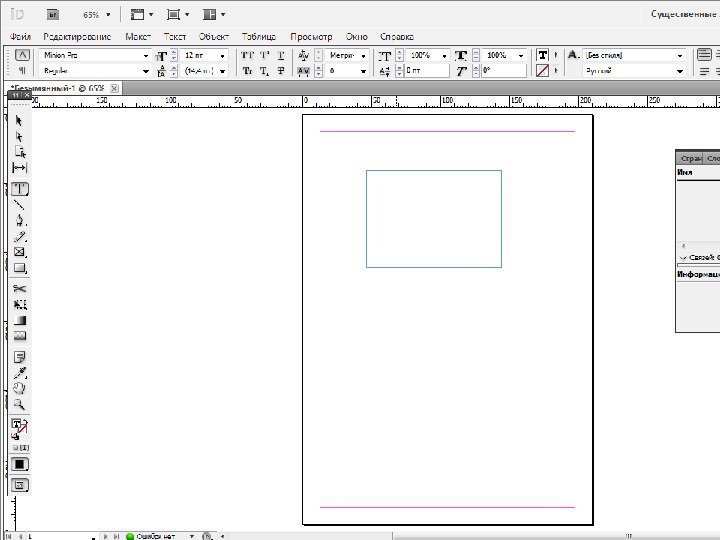Click the Underline button

(281, 55)
